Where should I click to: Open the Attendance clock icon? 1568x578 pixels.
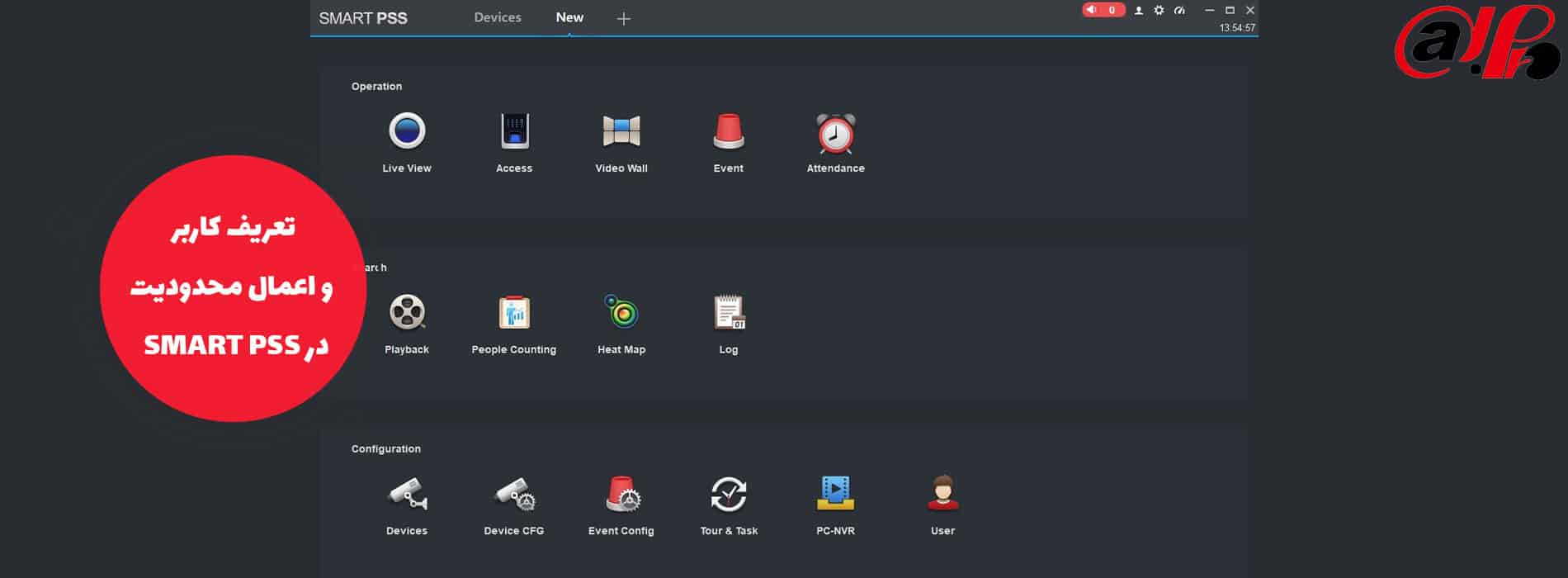tap(836, 133)
